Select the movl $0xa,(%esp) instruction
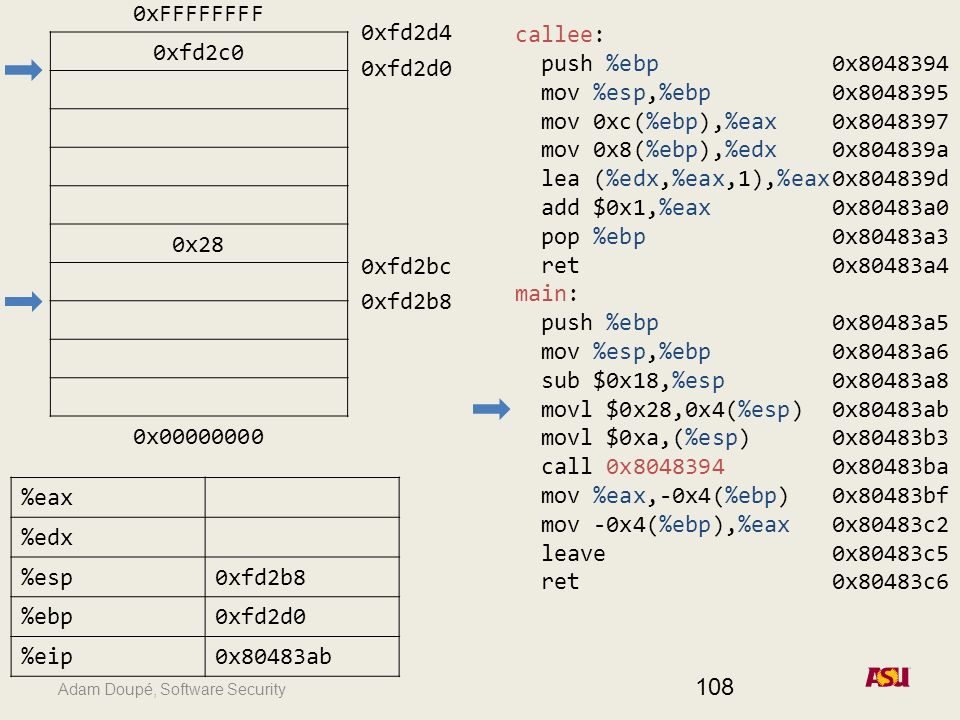Viewport: 960px width, 720px height. [645, 438]
